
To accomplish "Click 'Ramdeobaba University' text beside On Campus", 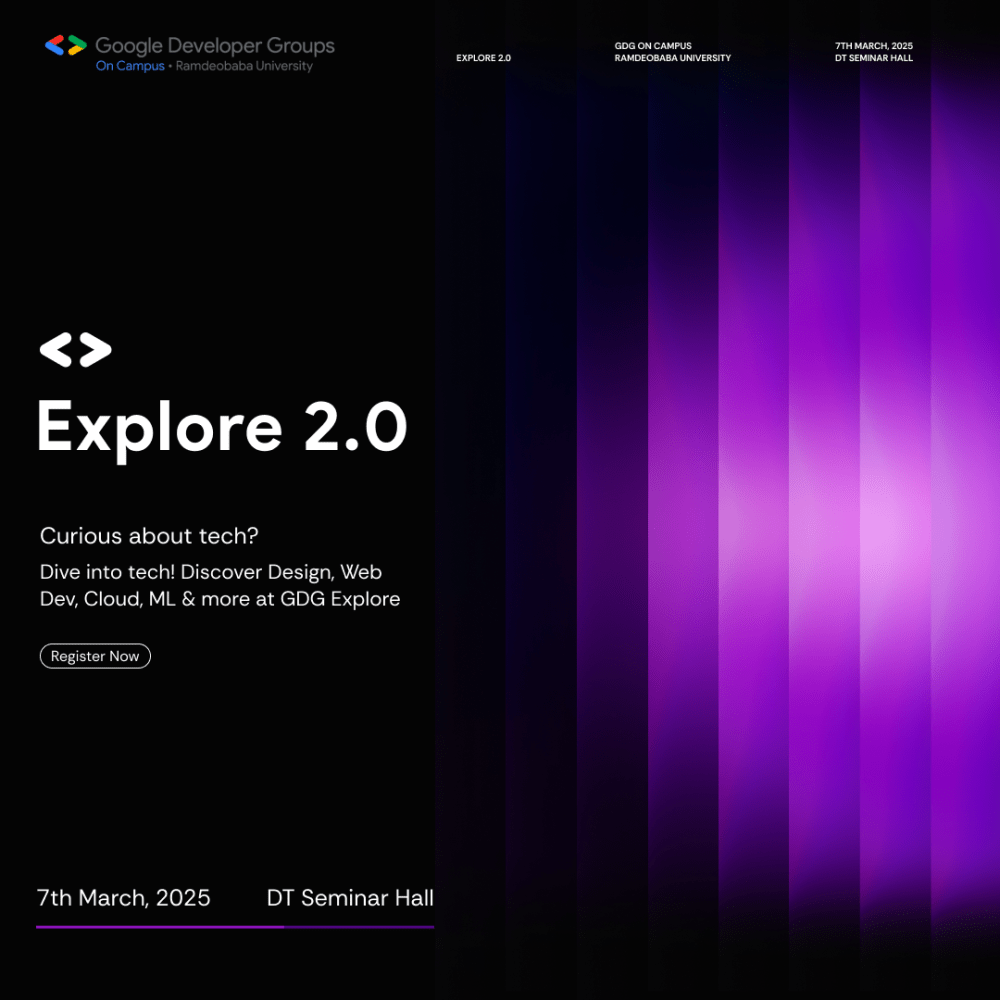I will (244, 66).
